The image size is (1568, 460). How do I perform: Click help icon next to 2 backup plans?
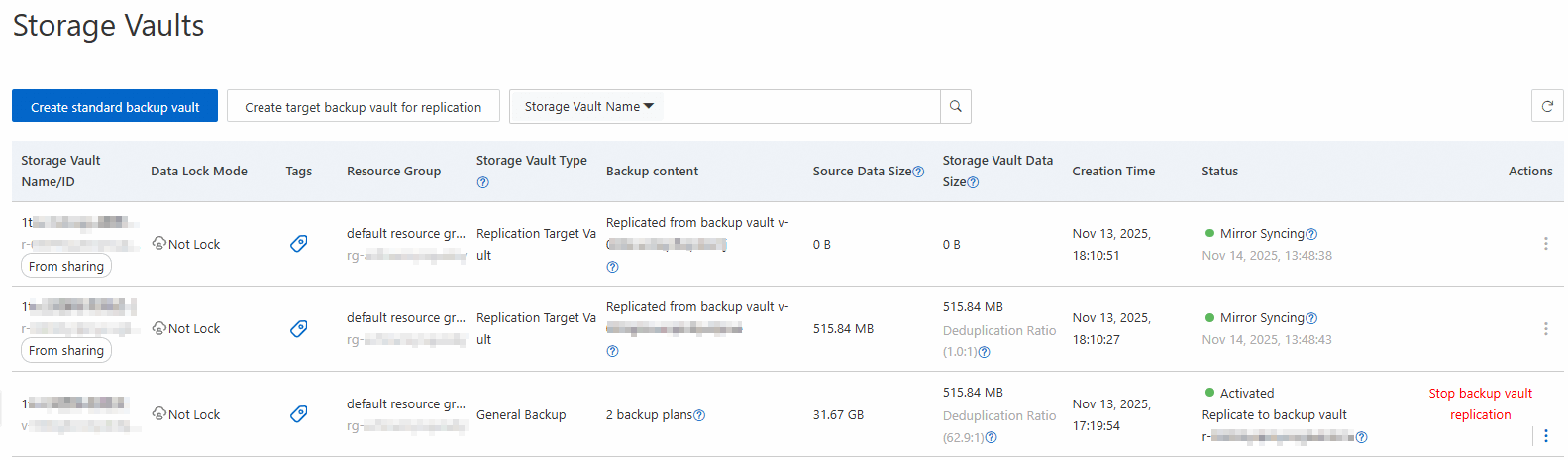[699, 415]
